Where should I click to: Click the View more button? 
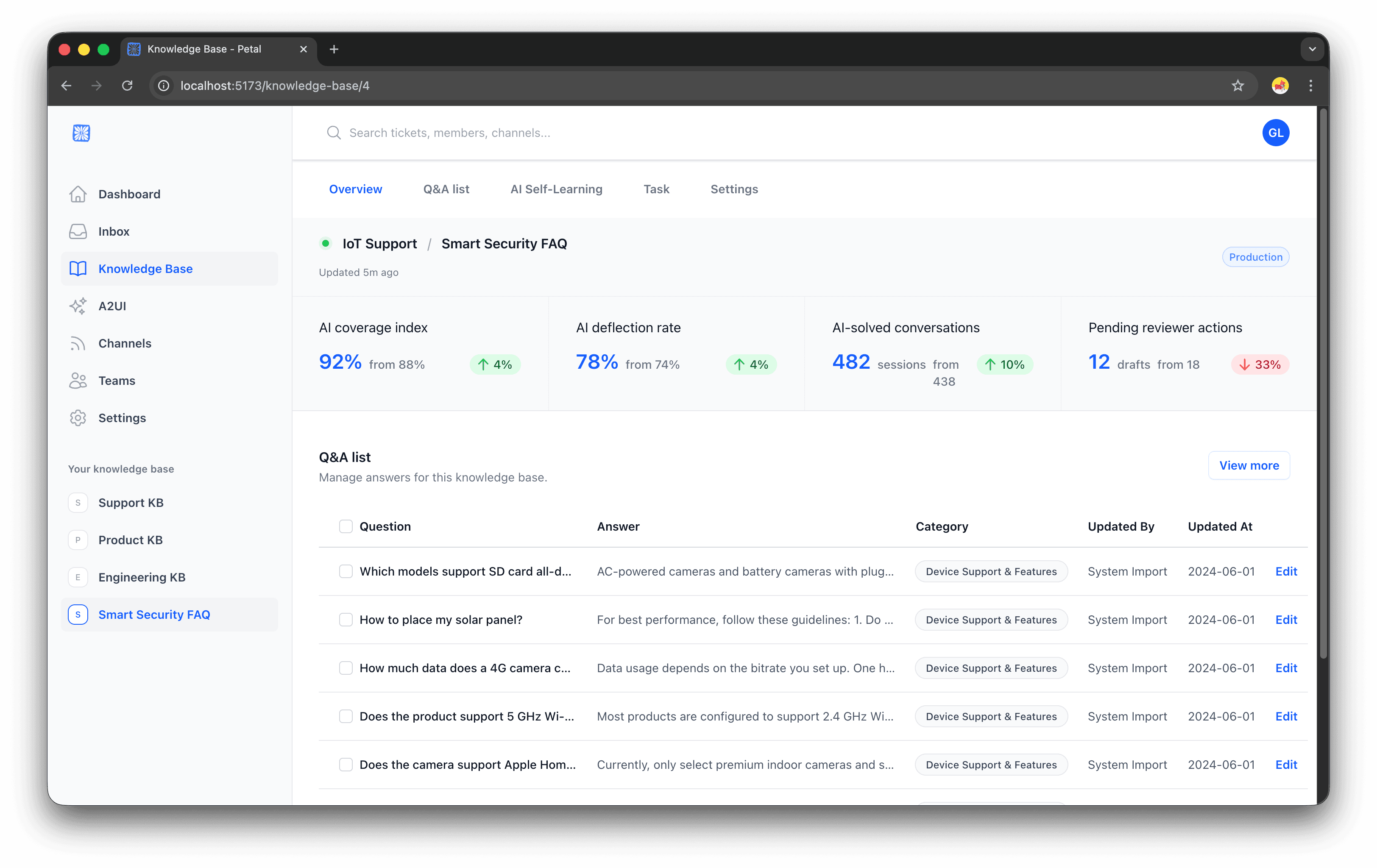(x=1249, y=465)
